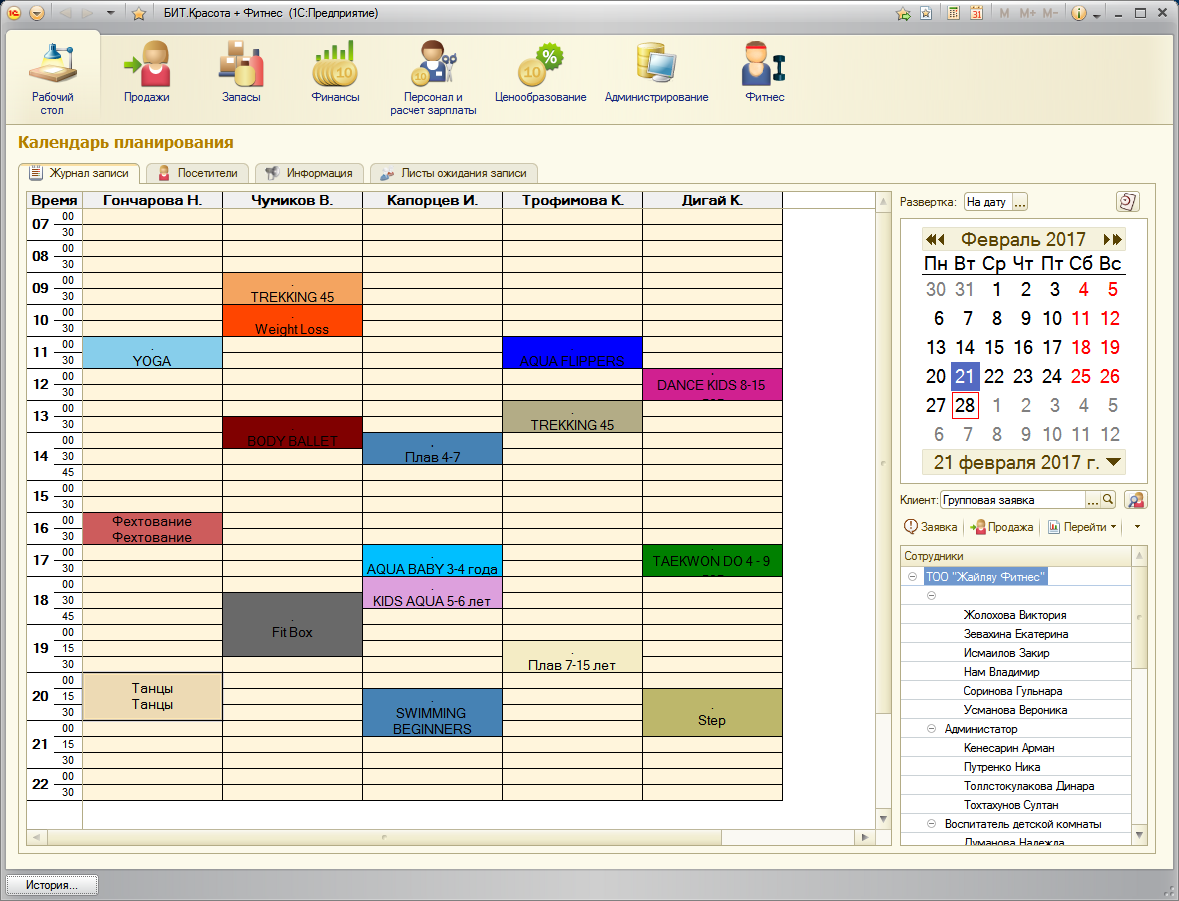The height and width of the screenshot is (901, 1179).
Task: Select the blue AQUA FLIPPERS schedule block
Action: [x=572, y=353]
